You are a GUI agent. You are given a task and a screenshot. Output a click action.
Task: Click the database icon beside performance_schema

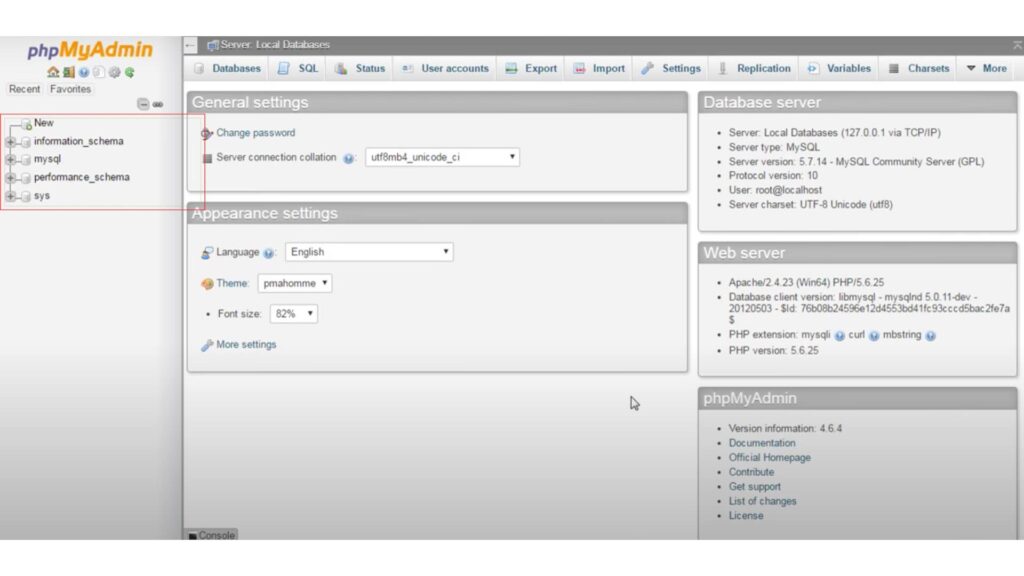(x=25, y=178)
